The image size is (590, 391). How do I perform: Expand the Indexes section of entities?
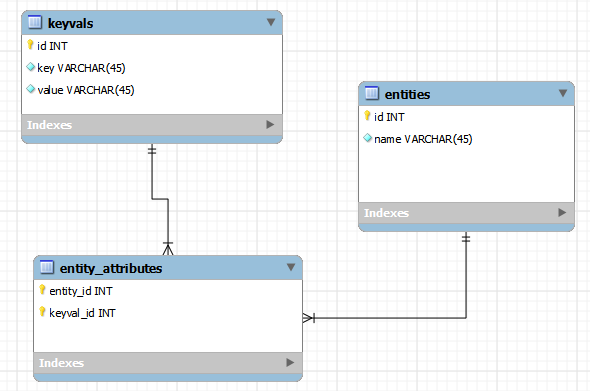point(562,213)
